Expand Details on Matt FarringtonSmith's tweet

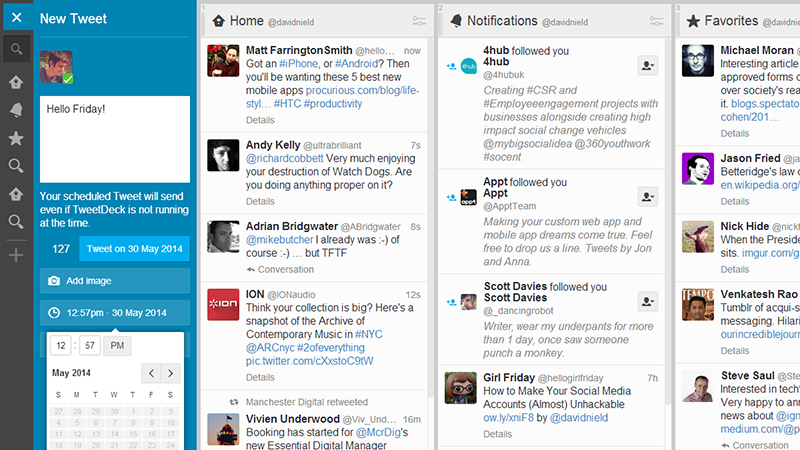pos(260,120)
